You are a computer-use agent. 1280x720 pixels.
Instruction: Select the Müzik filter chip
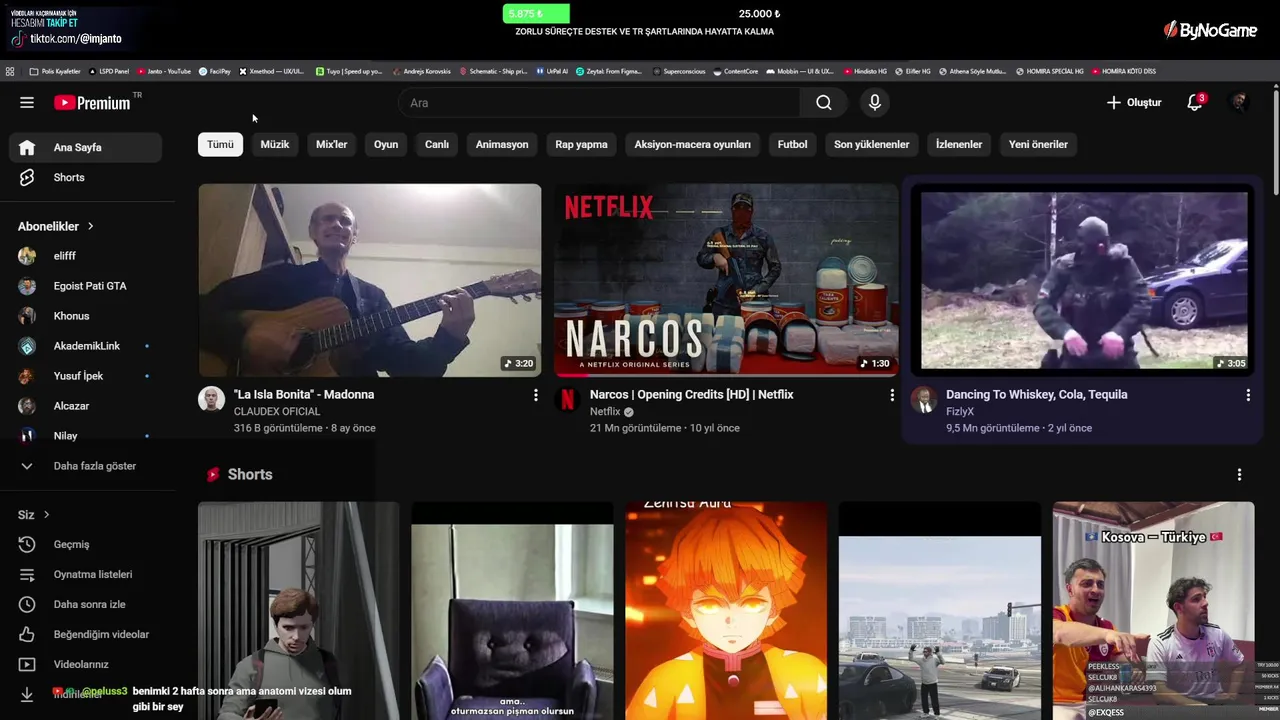[x=275, y=144]
